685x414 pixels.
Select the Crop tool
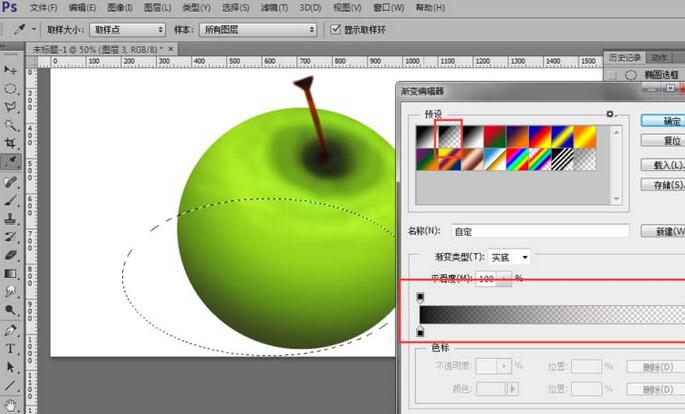coord(11,143)
